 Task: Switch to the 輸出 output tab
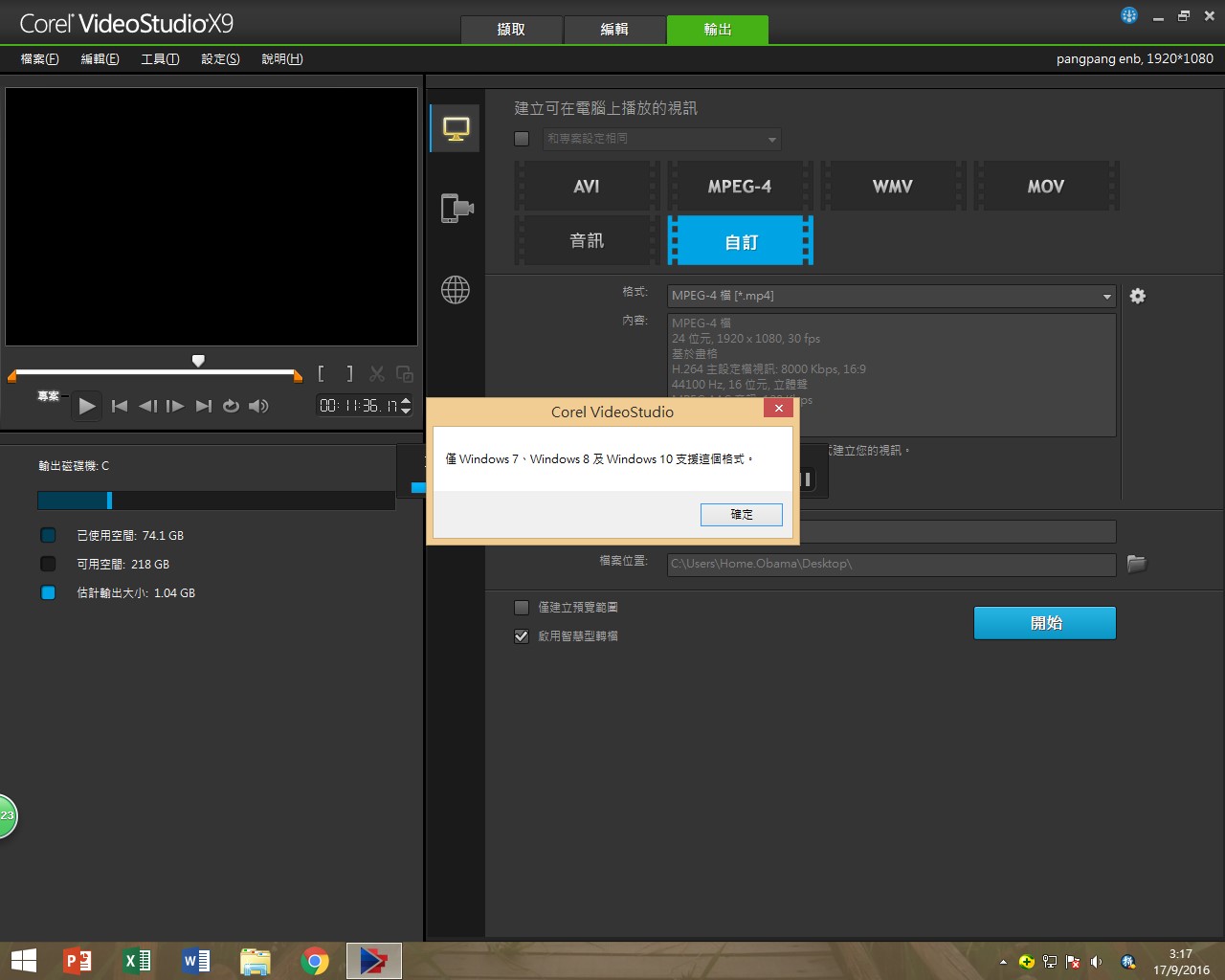[718, 30]
